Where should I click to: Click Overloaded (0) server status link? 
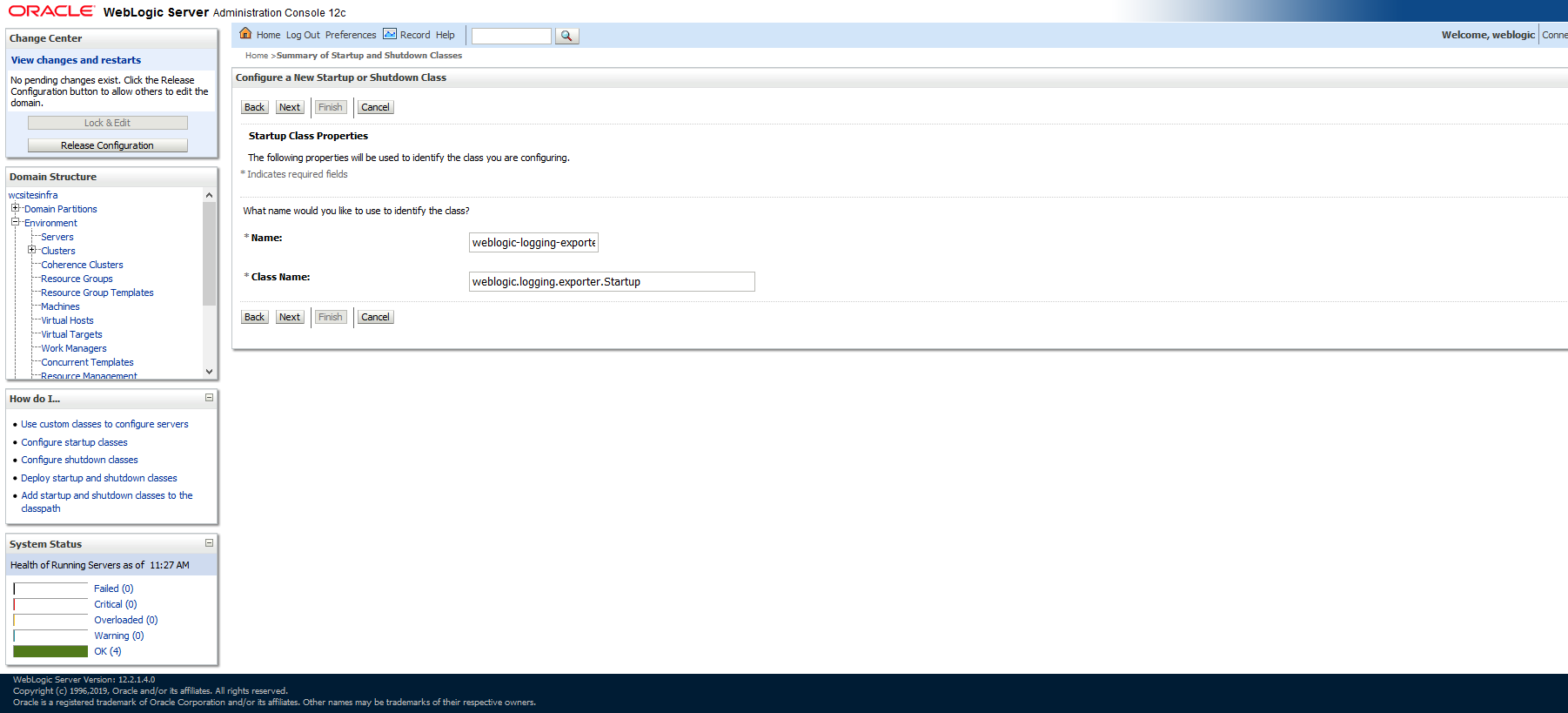tap(126, 620)
